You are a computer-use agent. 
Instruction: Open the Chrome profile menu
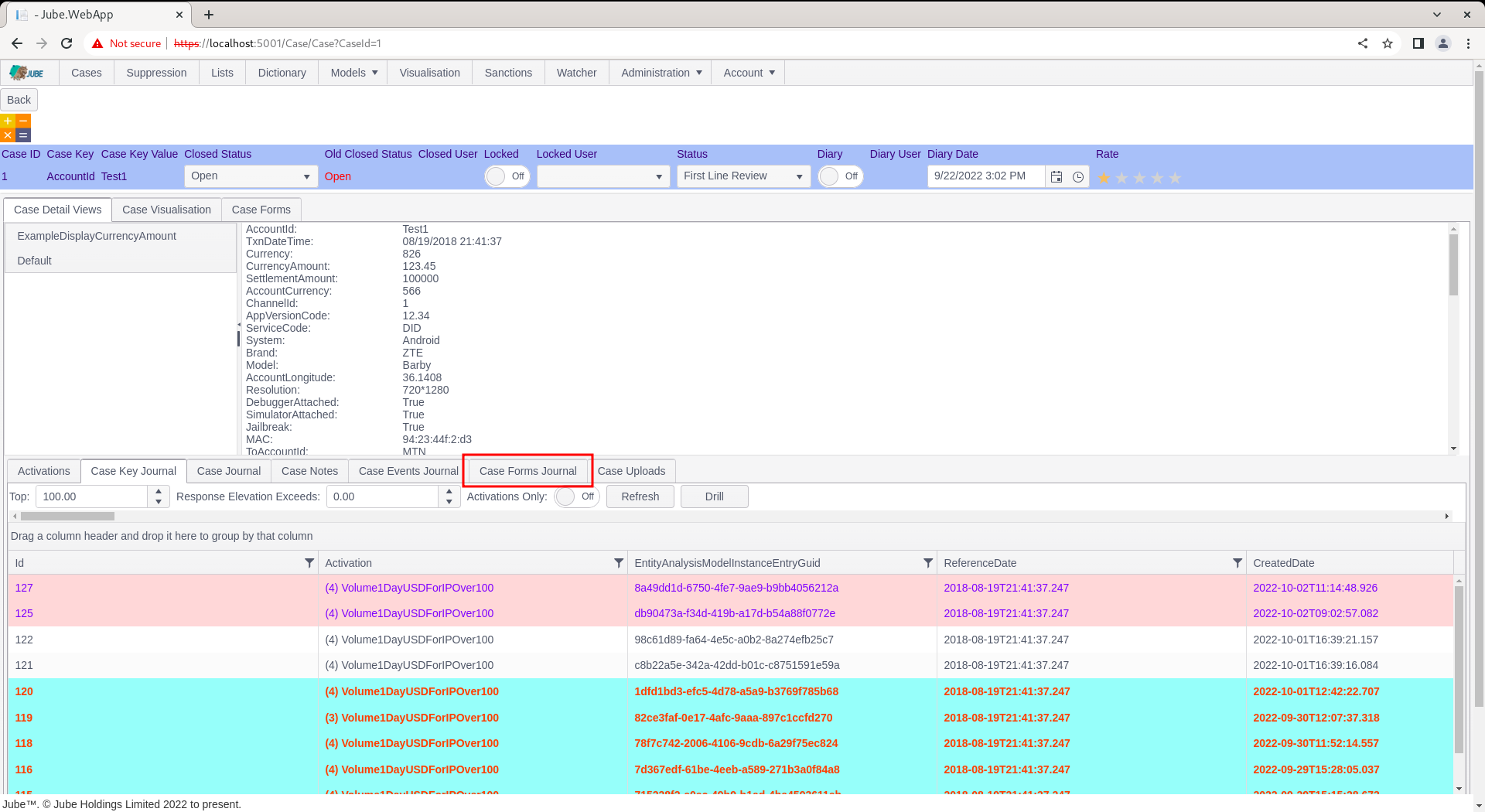tap(1443, 43)
